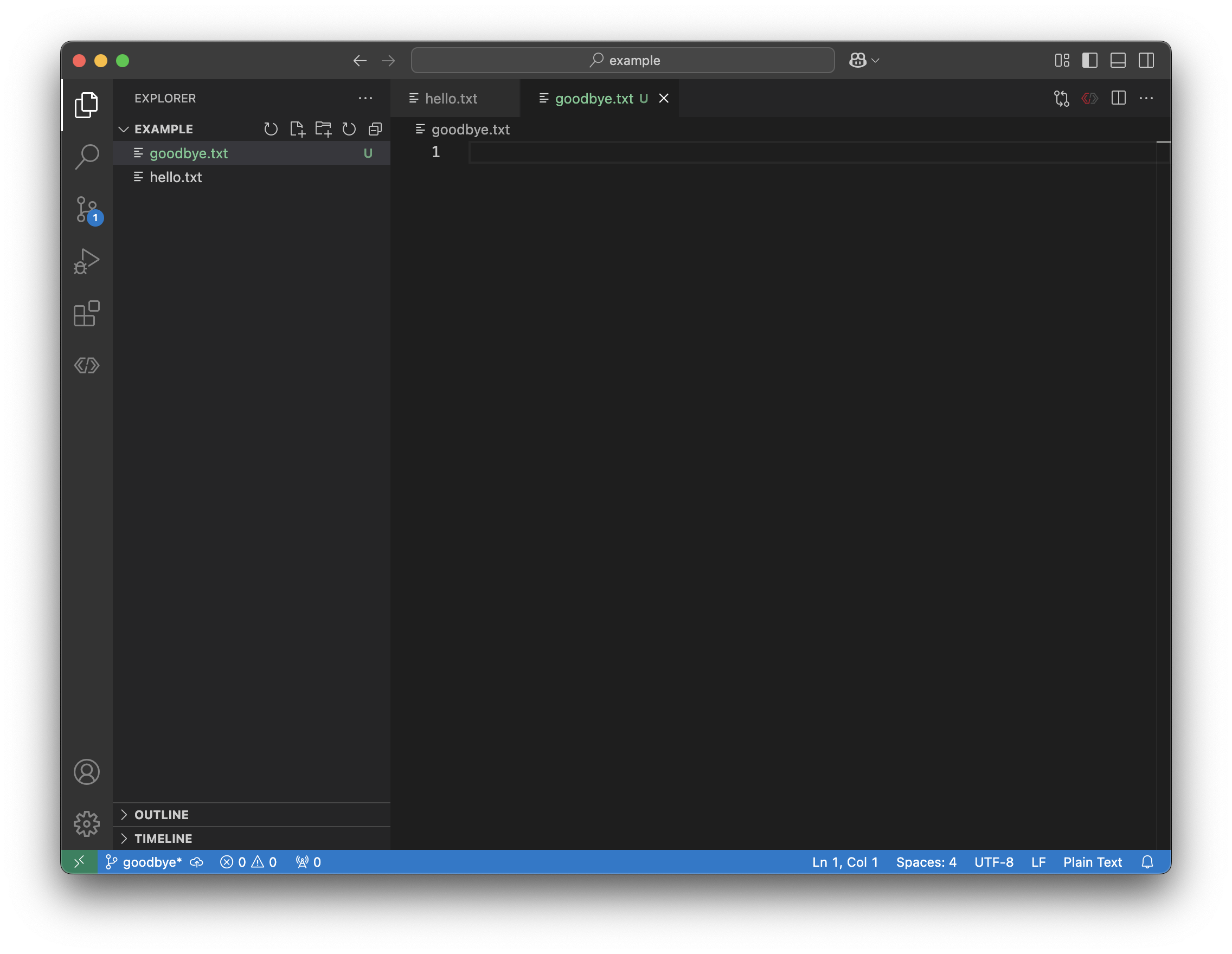
Task: Create a new folder in EXAMPLE
Action: (323, 129)
